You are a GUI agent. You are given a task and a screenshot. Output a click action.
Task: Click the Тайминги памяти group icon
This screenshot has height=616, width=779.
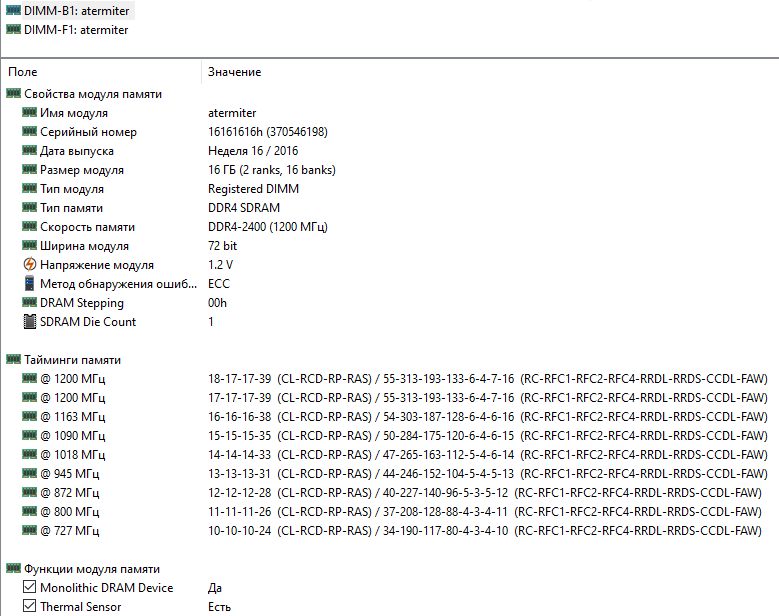[13, 359]
